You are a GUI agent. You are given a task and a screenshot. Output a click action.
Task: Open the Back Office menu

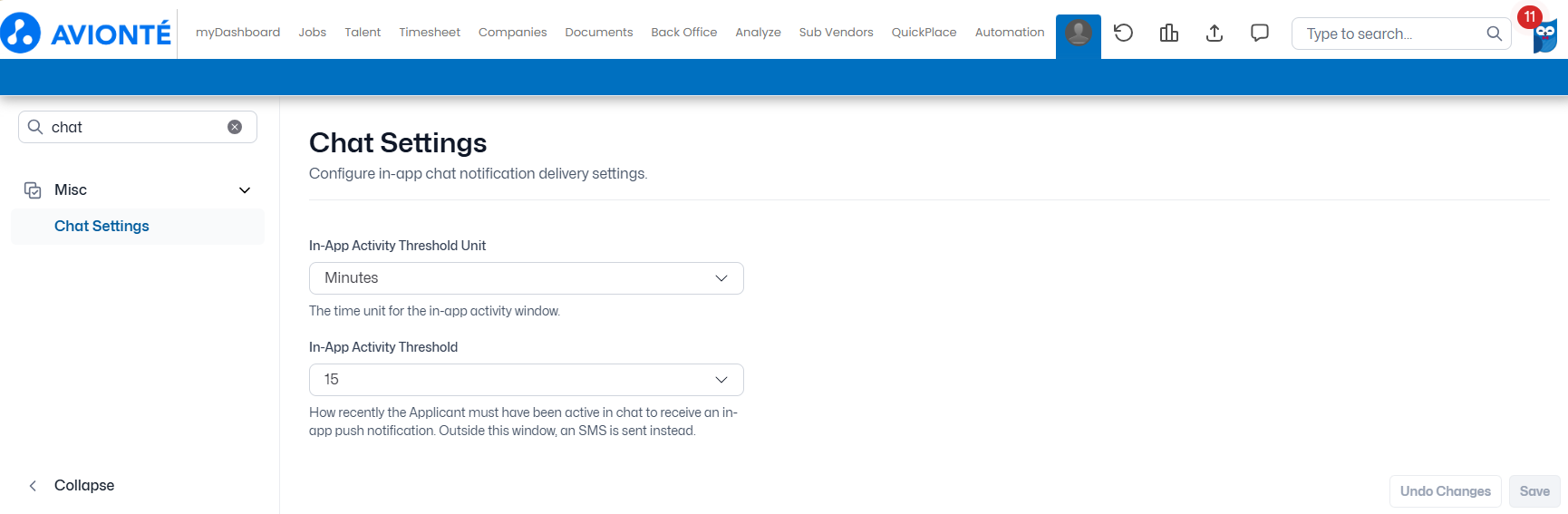tap(684, 33)
